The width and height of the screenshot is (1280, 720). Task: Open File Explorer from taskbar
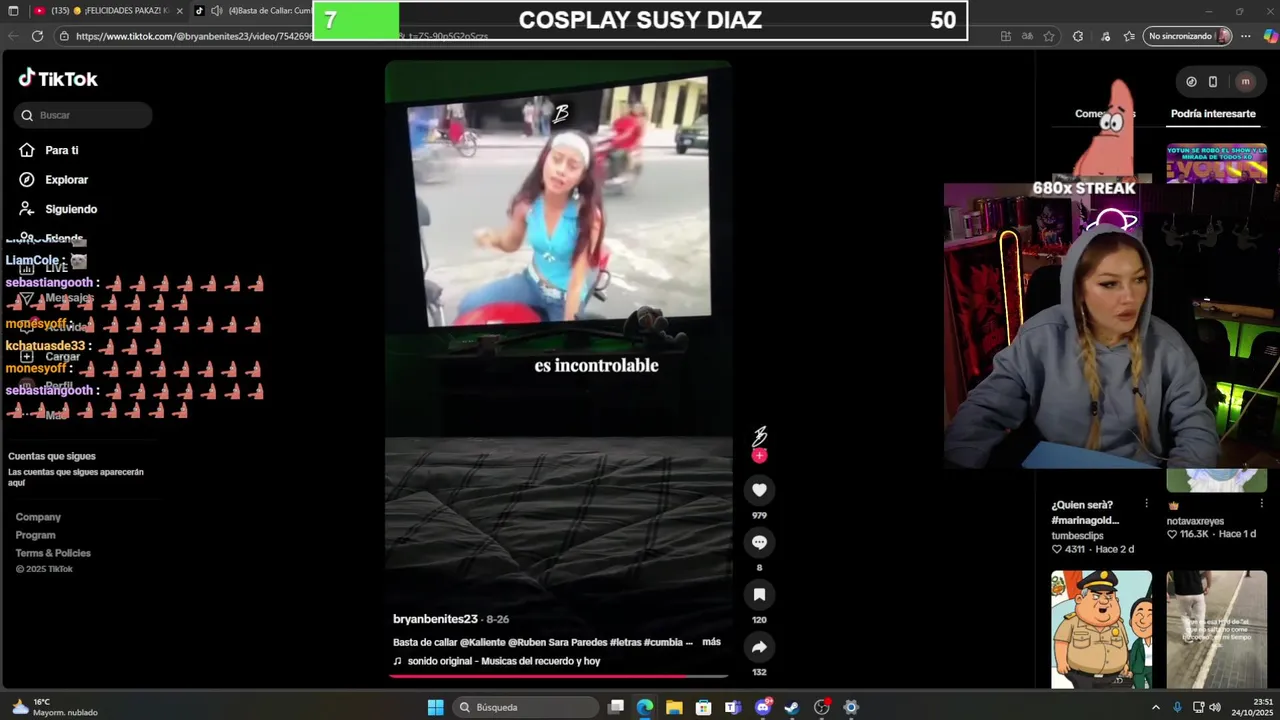(x=674, y=707)
